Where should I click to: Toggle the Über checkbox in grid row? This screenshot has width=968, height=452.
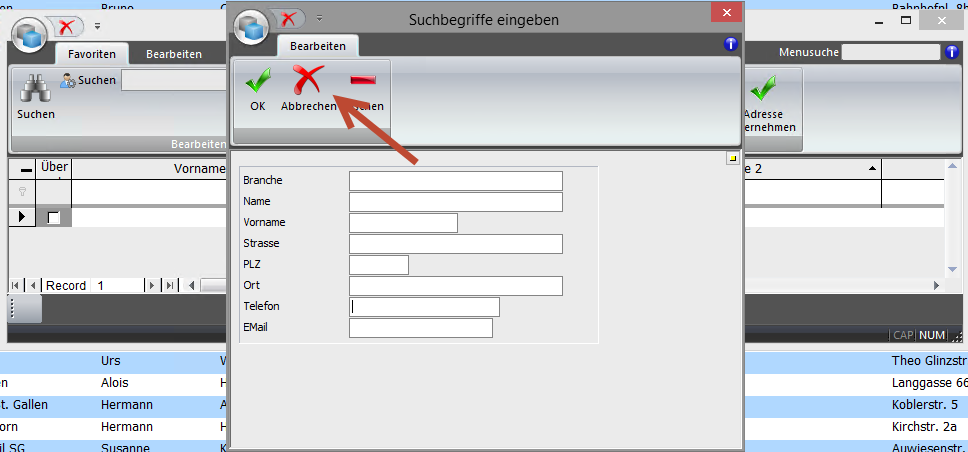(54, 217)
